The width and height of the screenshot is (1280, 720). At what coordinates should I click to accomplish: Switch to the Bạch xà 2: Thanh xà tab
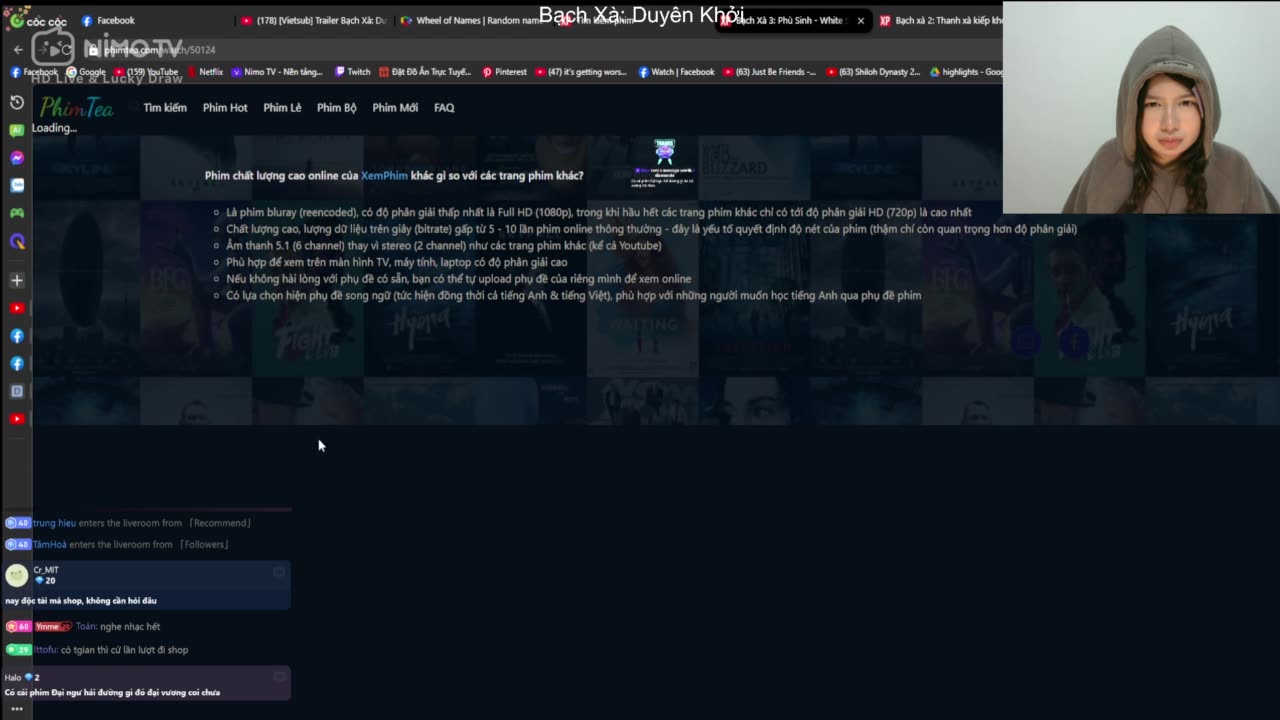tap(940, 20)
